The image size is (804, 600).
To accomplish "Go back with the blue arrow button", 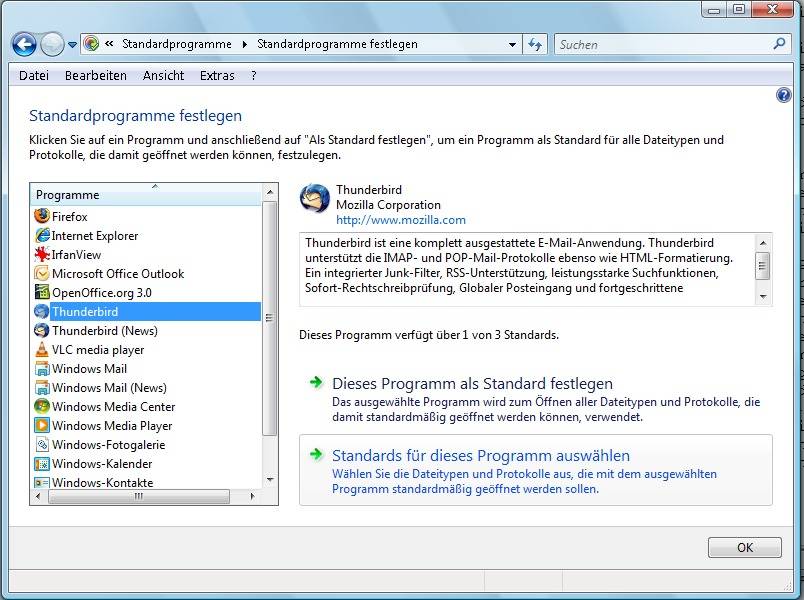I will click(x=24, y=45).
